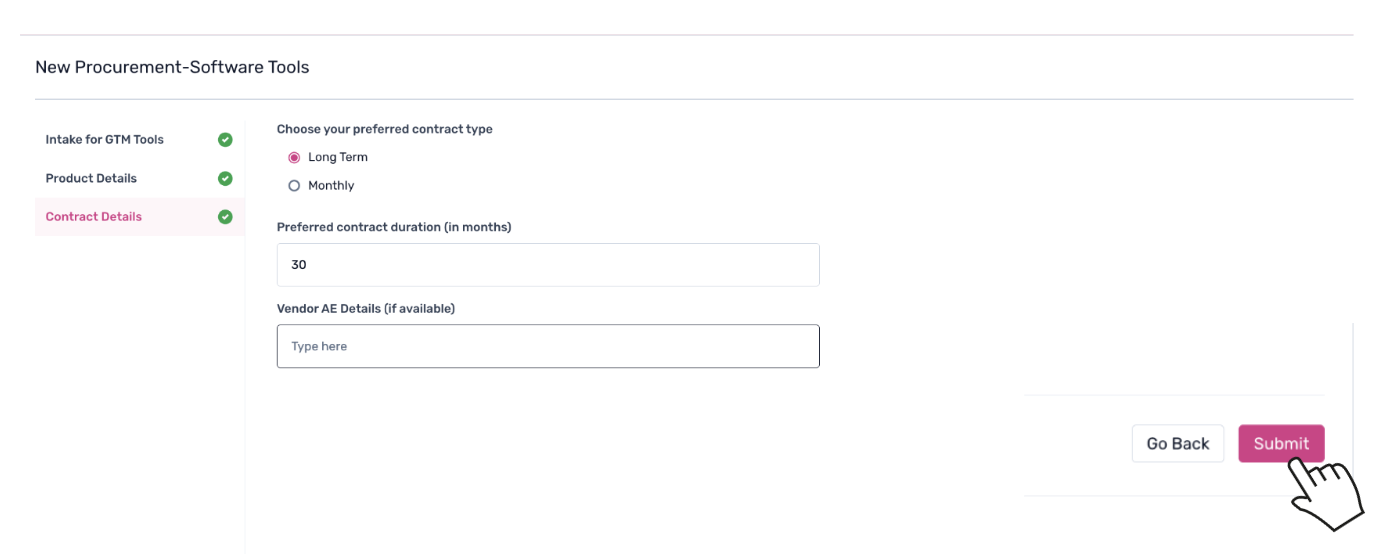Click the hand pointer cursor graphic

[1327, 492]
